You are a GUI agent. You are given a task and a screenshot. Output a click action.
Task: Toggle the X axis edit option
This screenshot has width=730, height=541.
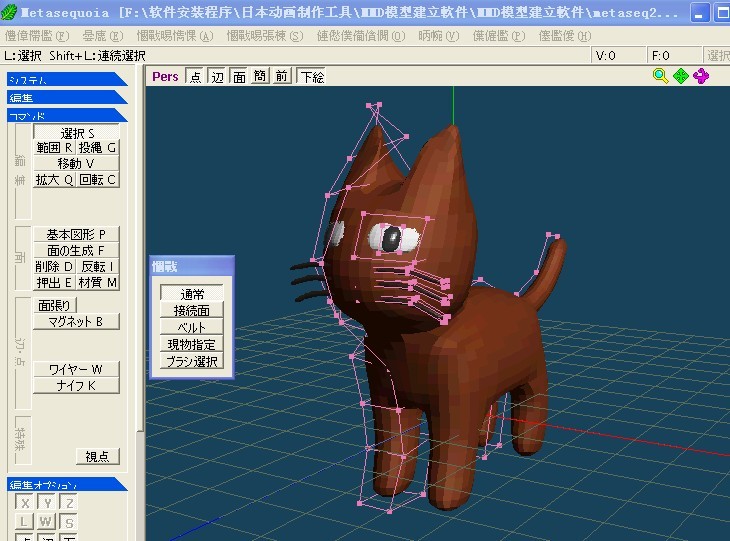click(25, 503)
